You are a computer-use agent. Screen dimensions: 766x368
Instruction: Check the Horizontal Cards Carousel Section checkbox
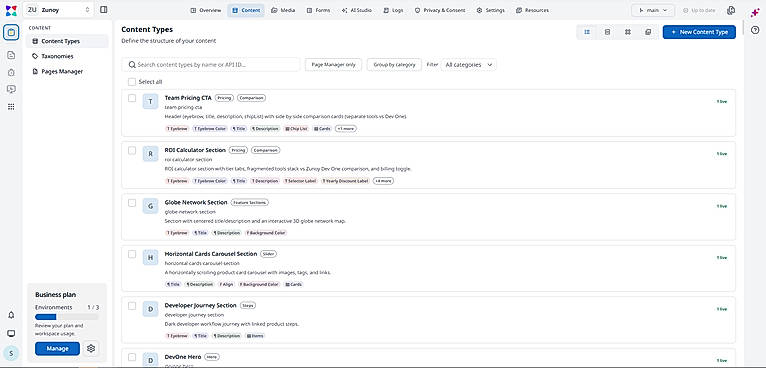132,254
